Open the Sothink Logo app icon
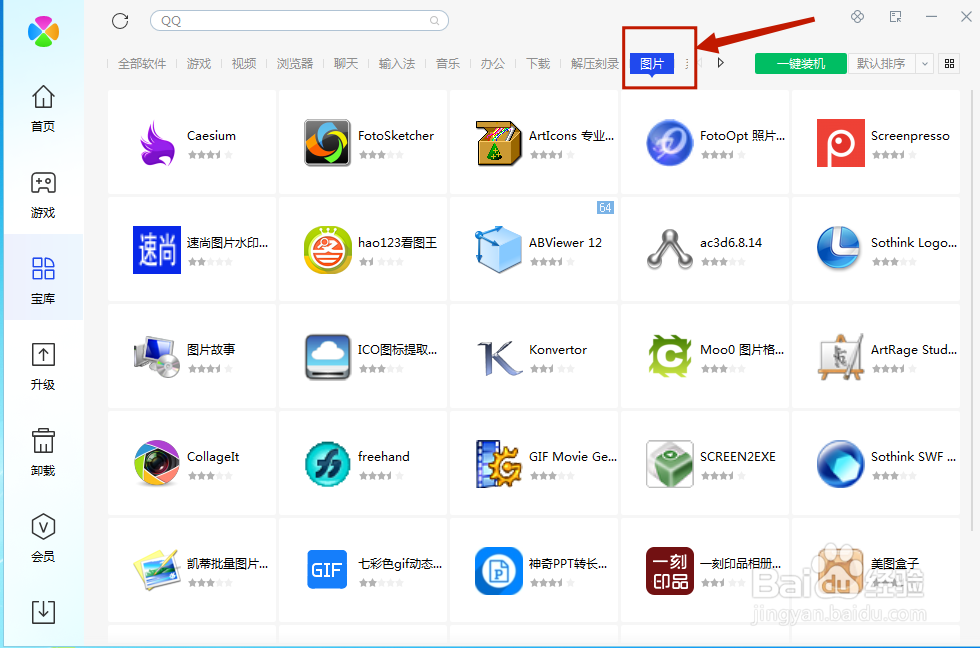Viewport: 980px width, 648px height. [x=841, y=250]
